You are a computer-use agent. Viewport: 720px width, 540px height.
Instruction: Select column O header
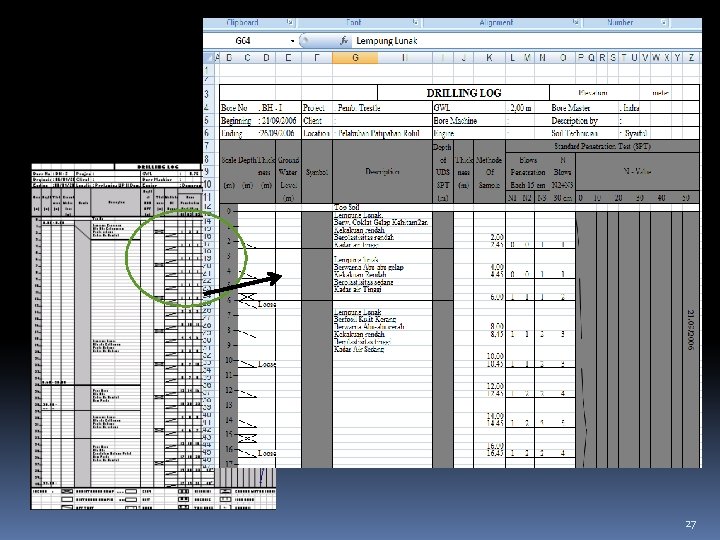point(563,57)
